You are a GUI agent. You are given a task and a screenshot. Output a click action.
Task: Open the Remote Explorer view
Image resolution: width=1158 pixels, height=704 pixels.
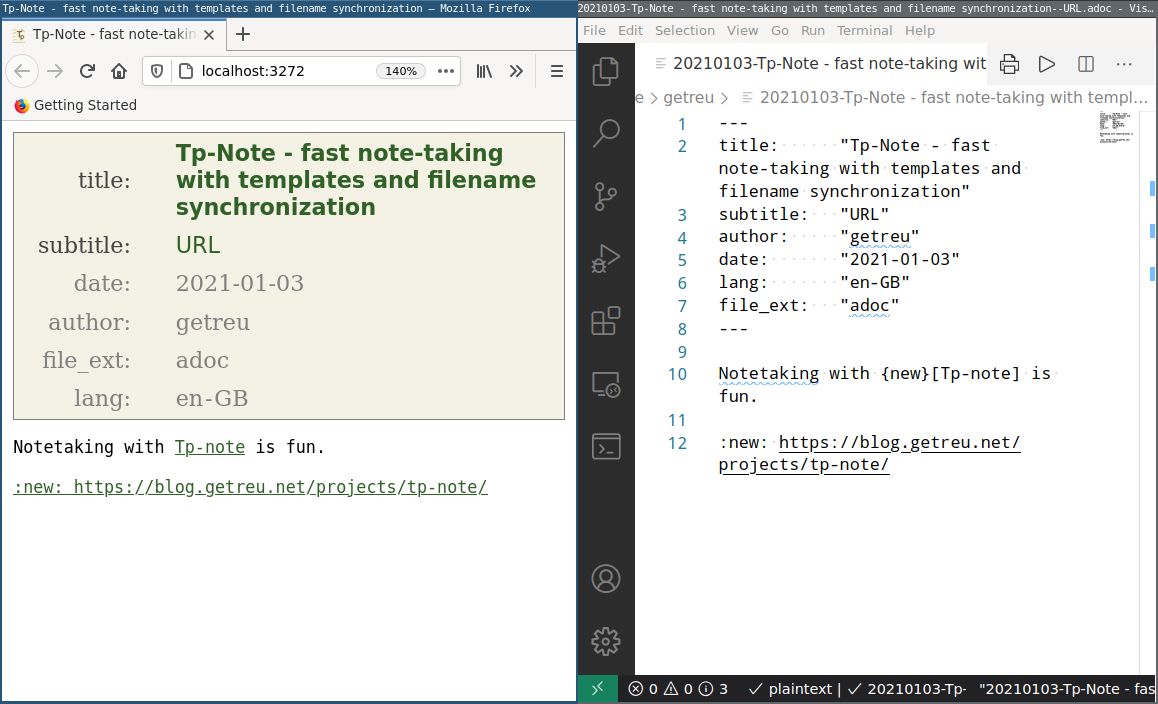tap(606, 384)
